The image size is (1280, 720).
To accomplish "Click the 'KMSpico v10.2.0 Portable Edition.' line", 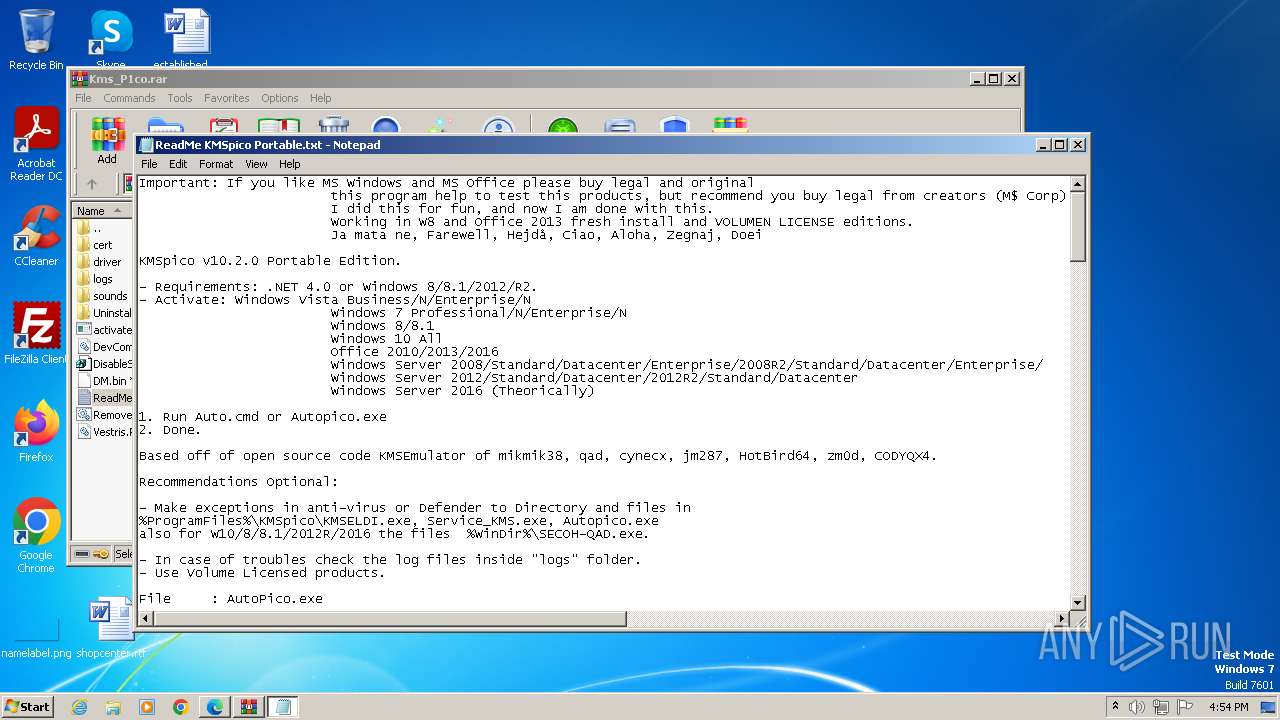I will pos(269,261).
